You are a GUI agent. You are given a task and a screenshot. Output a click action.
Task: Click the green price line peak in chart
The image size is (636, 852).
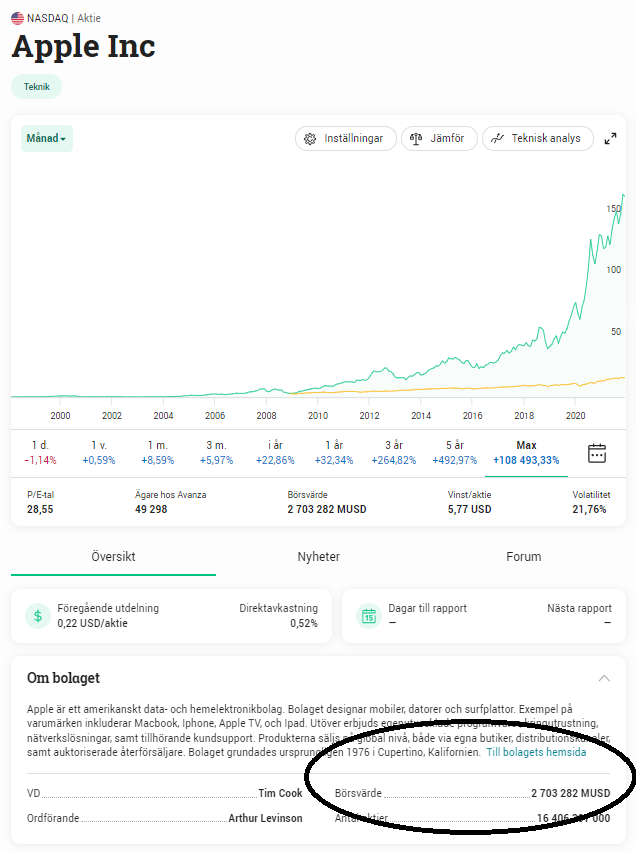(623, 195)
